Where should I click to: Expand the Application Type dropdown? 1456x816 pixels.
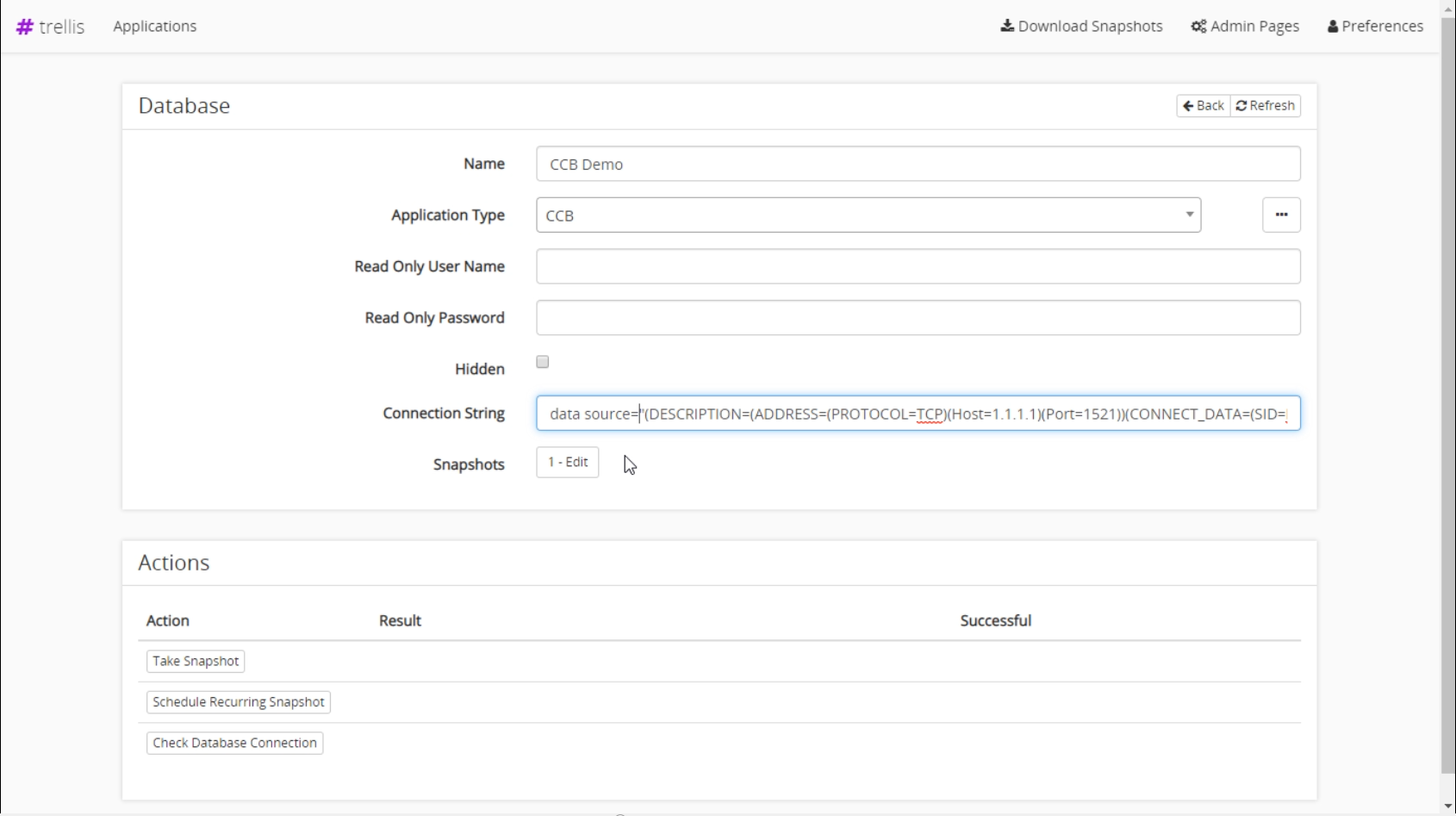click(868, 215)
